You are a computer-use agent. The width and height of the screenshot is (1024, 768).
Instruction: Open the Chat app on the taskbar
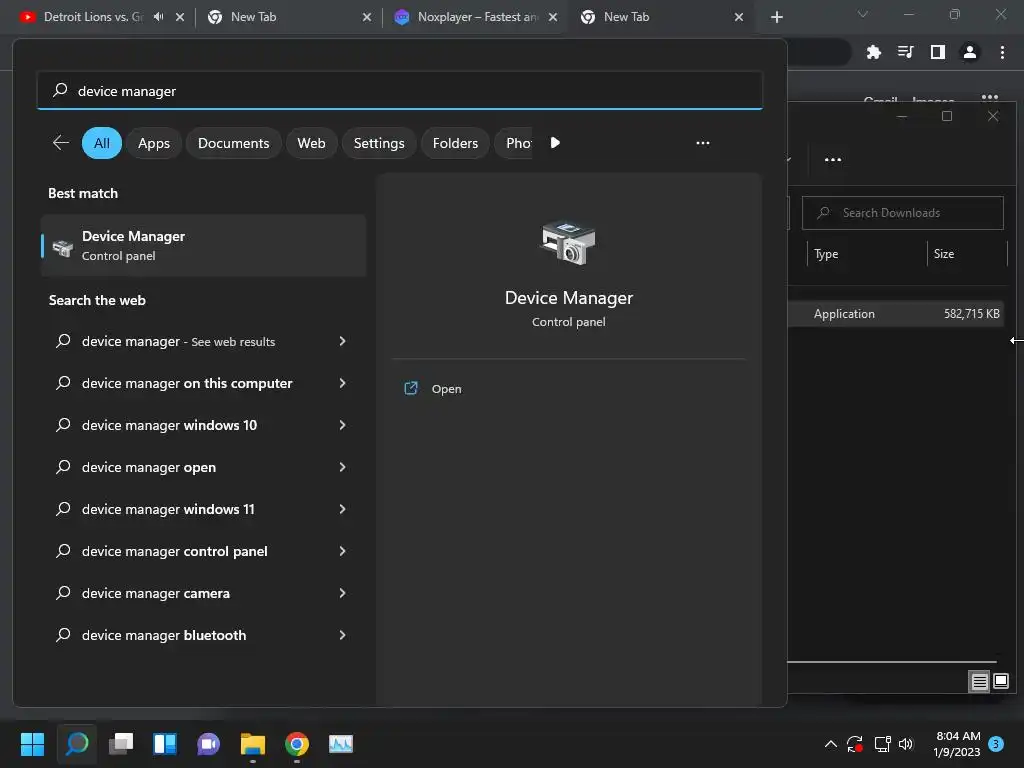point(208,744)
